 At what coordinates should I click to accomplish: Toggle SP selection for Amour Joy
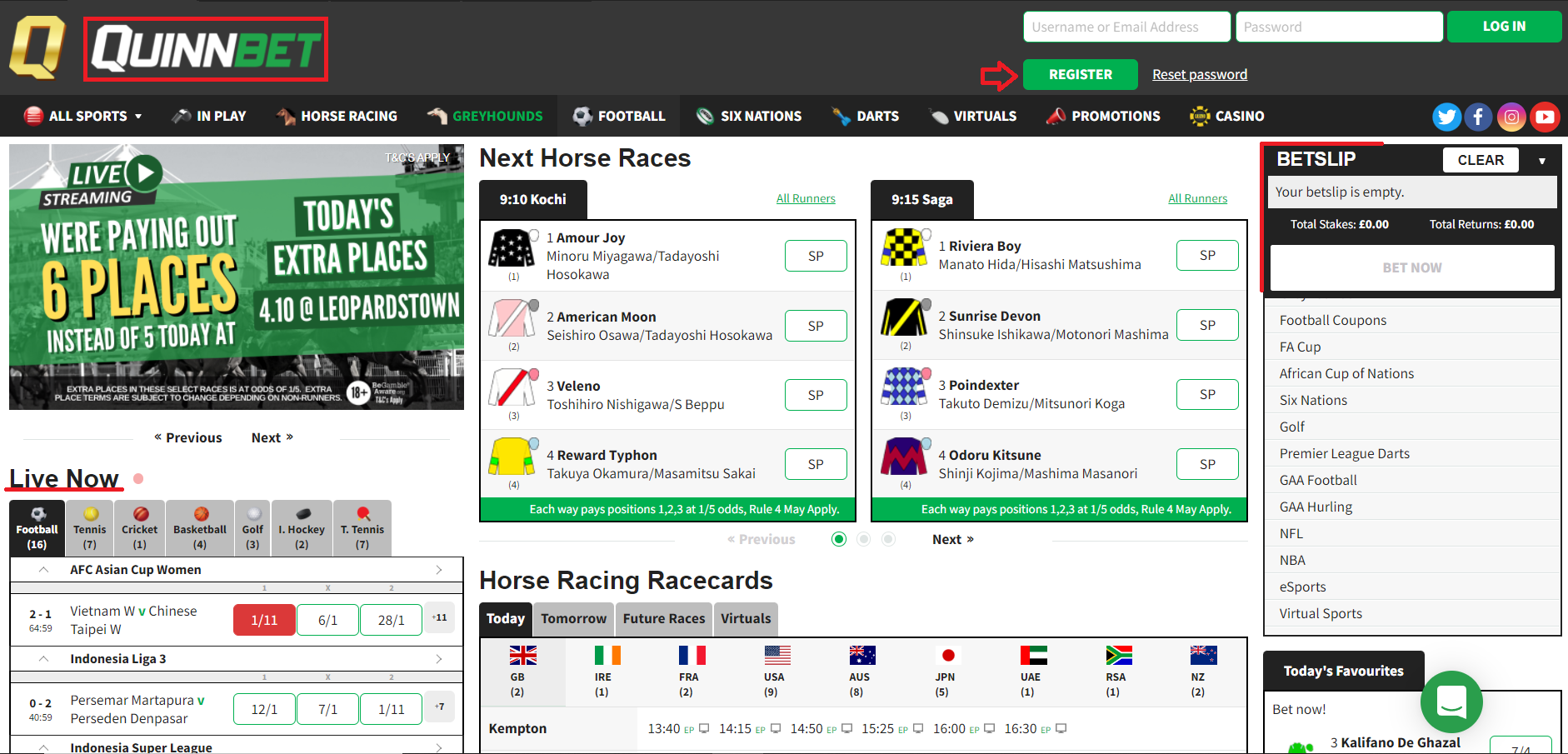816,256
